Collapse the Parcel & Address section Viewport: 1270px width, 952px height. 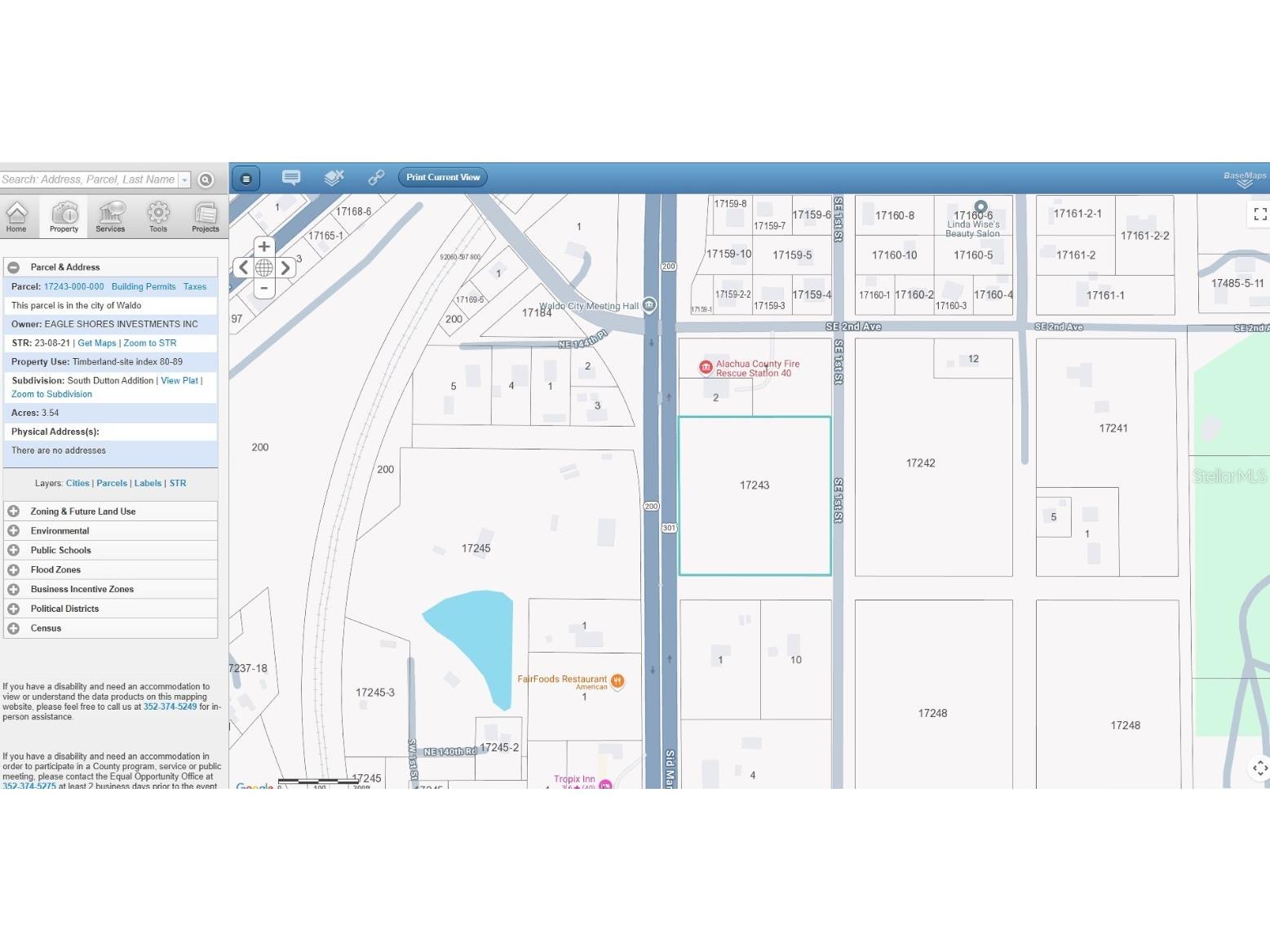[13, 267]
